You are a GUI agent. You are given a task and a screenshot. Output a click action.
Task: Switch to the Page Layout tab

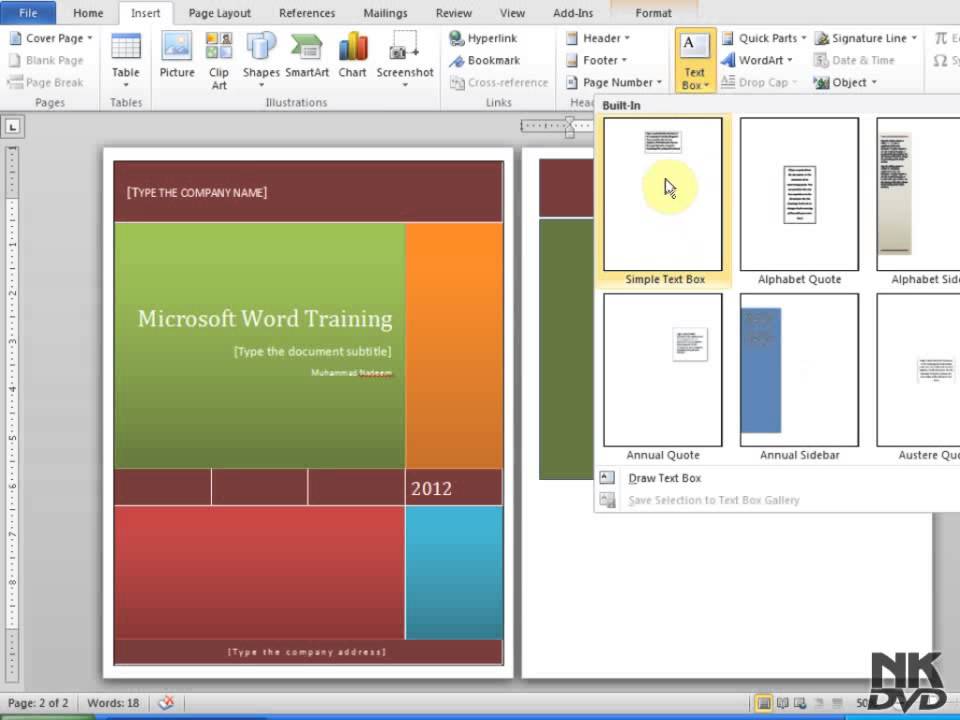[x=220, y=13]
